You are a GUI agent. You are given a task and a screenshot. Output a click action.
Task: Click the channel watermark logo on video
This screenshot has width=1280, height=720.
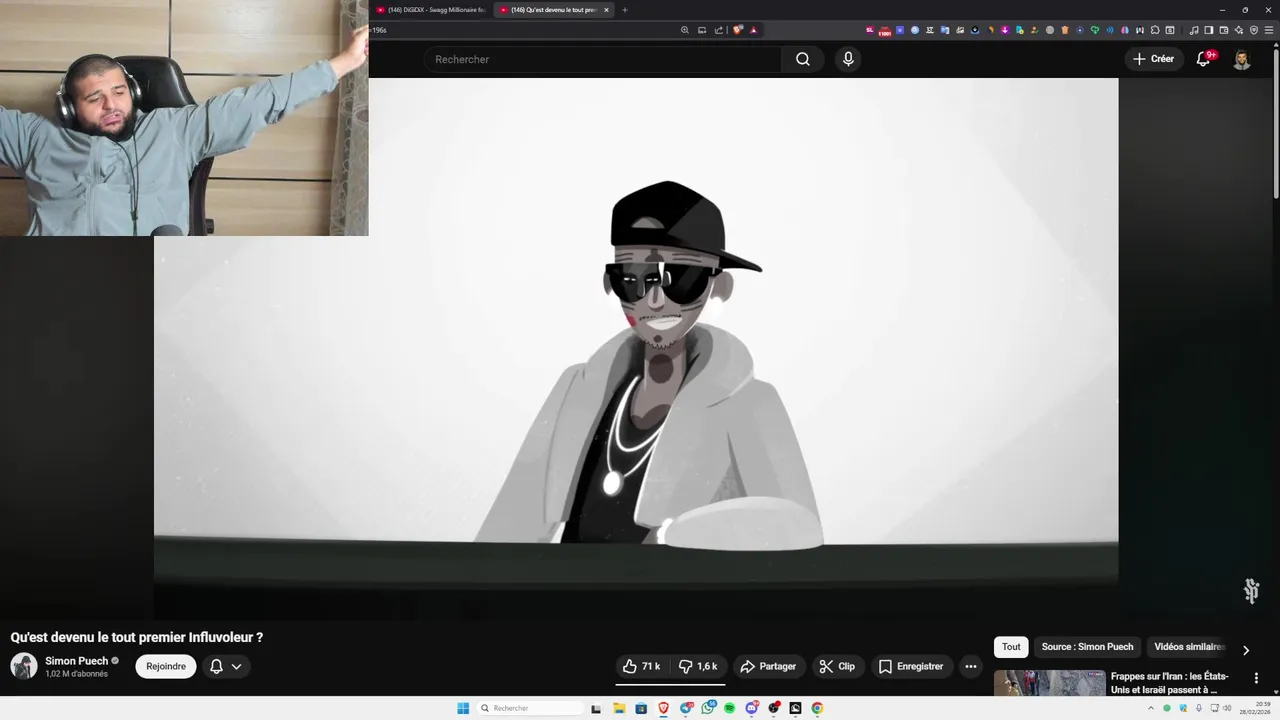(x=1251, y=591)
